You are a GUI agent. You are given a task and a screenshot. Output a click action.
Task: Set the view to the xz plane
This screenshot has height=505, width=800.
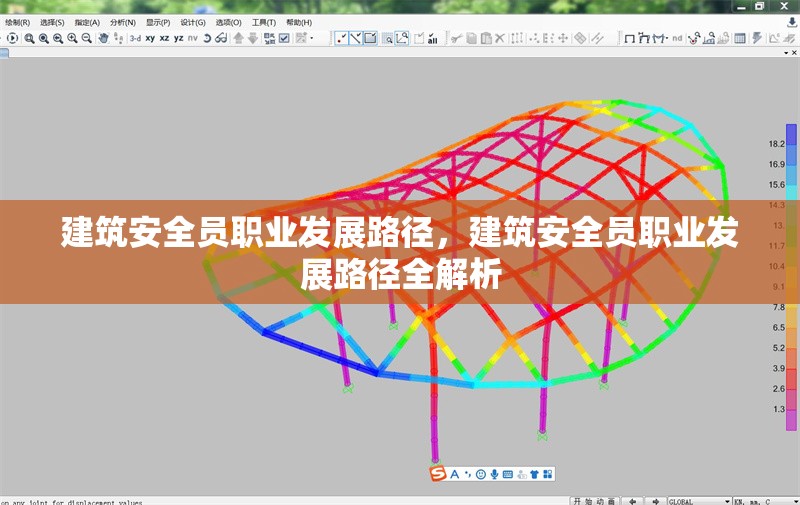point(164,38)
